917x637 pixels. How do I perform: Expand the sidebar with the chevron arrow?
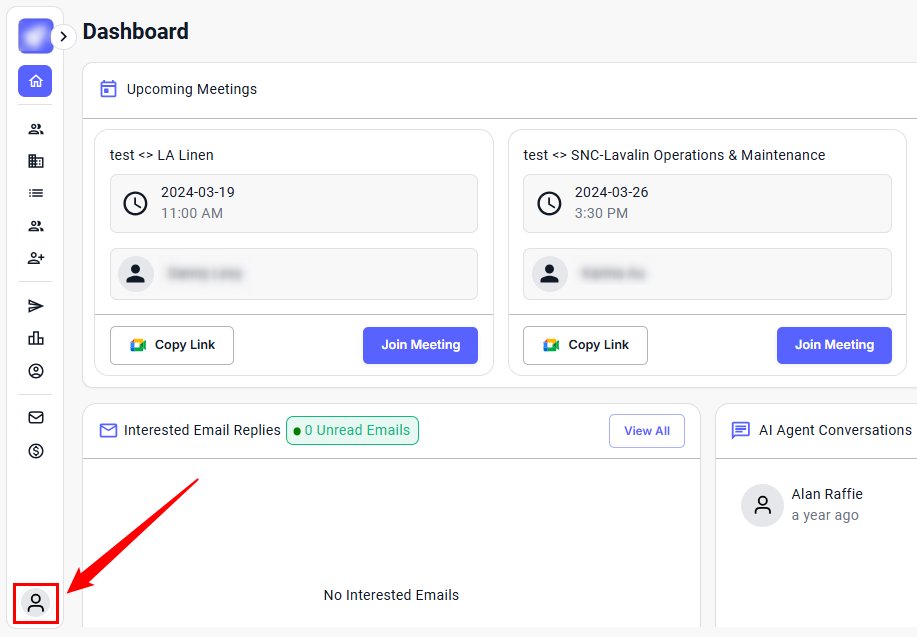coord(63,37)
